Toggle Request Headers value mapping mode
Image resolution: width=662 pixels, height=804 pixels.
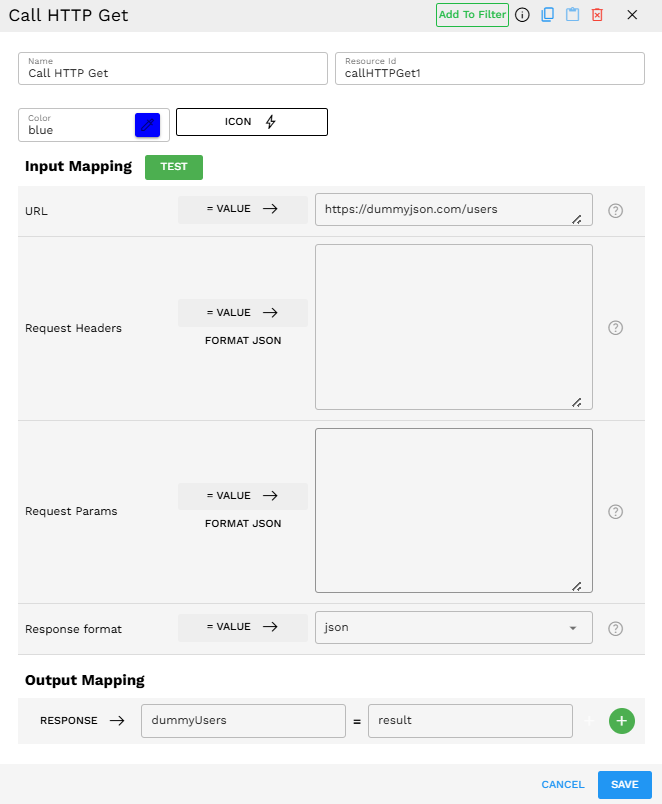243,313
